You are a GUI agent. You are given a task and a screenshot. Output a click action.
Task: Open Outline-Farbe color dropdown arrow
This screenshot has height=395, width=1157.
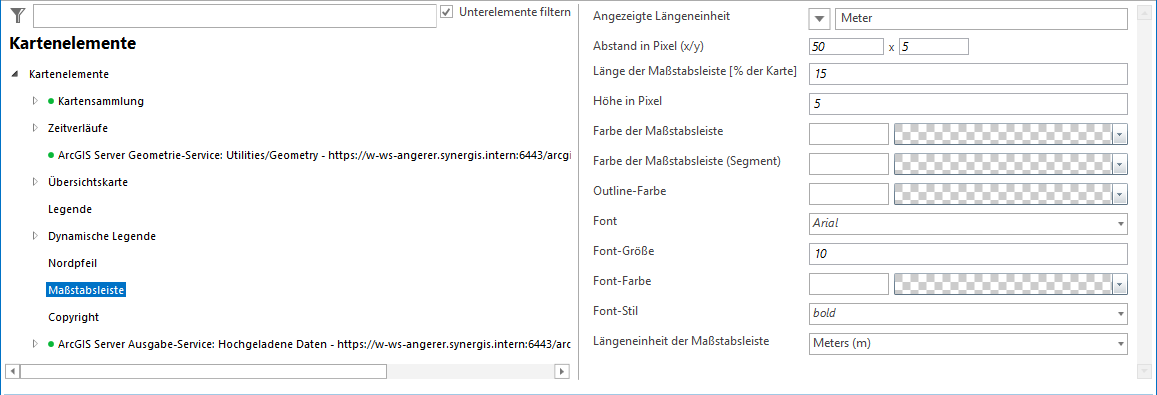click(x=1121, y=194)
